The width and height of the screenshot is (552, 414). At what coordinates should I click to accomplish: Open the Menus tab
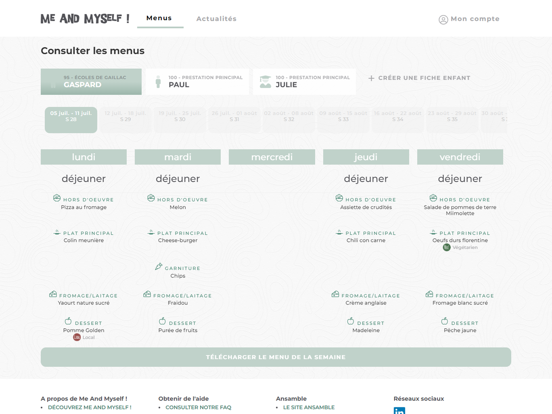pos(159,18)
